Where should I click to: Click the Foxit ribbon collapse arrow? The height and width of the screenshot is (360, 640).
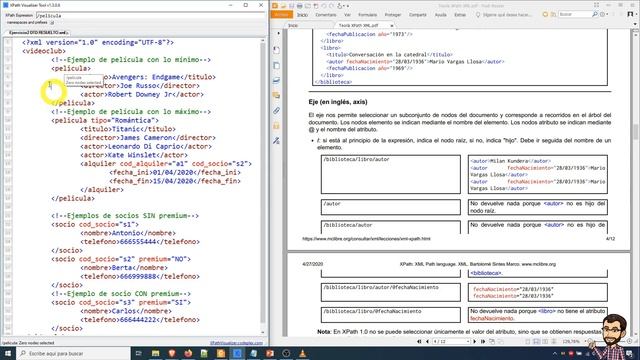[635, 24]
